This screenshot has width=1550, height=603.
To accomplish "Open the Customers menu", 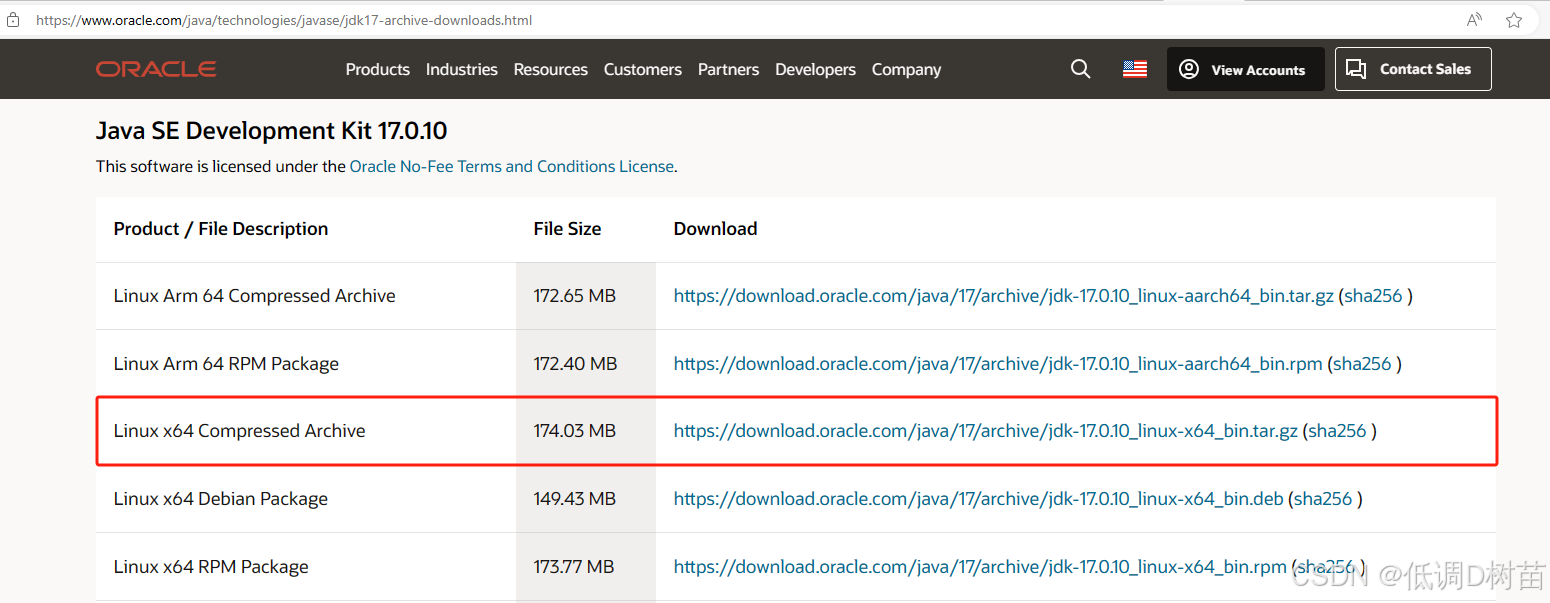I will 643,69.
